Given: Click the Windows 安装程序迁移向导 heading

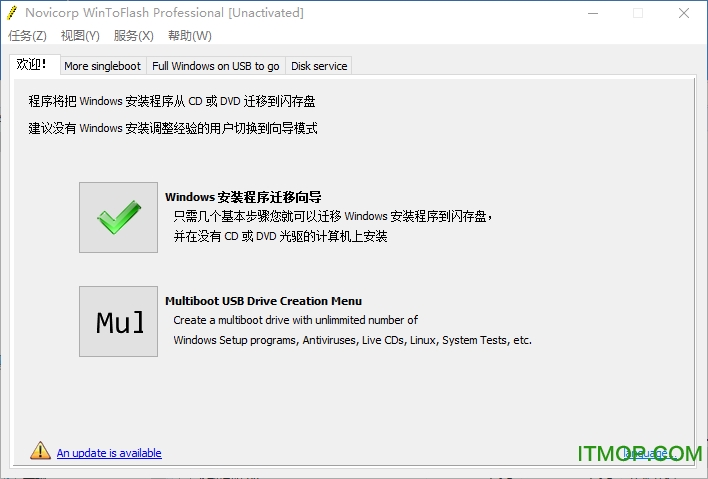Looking at the screenshot, I should [243, 197].
